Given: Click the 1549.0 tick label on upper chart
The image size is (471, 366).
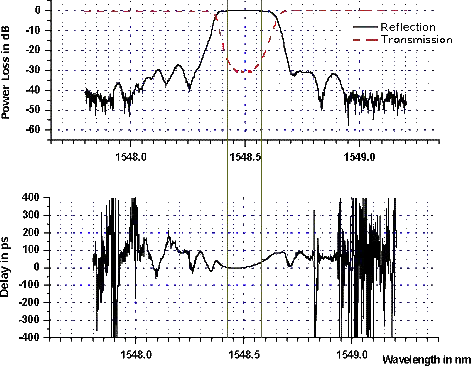Looking at the screenshot, I should click(360, 156).
